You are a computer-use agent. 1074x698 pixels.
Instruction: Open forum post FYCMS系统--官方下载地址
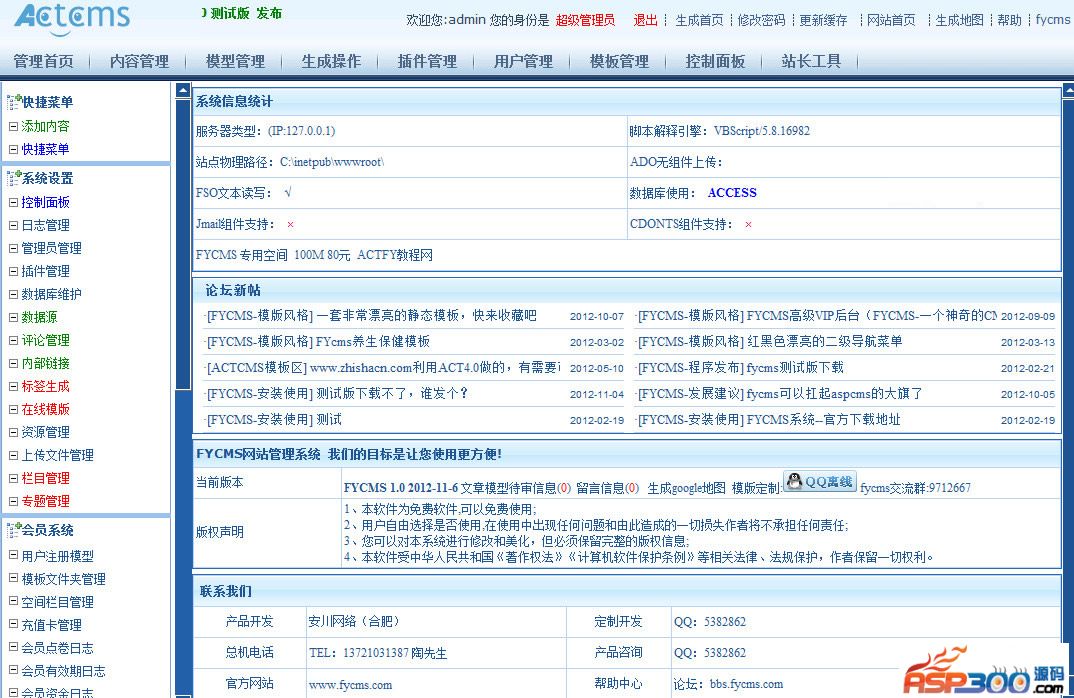[823, 419]
